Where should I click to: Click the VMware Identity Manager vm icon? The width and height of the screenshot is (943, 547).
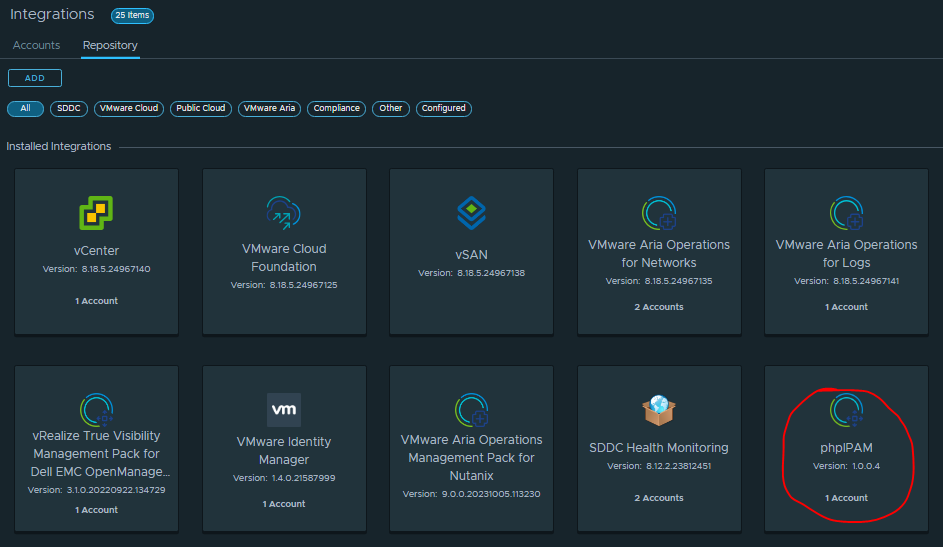point(284,410)
